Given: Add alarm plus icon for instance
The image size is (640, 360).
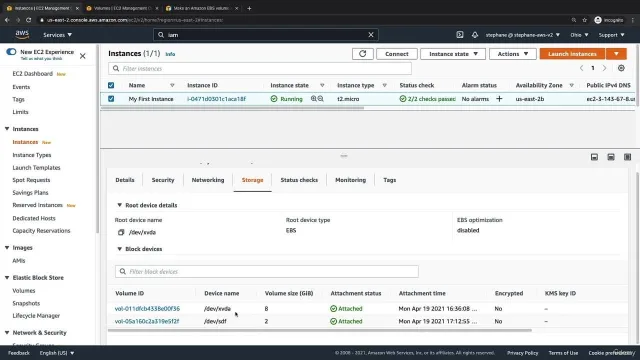Looking at the screenshot, I should point(499,99).
